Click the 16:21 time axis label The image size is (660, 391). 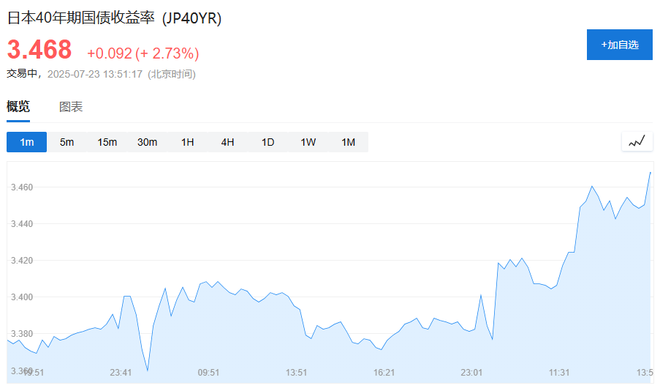(384, 372)
